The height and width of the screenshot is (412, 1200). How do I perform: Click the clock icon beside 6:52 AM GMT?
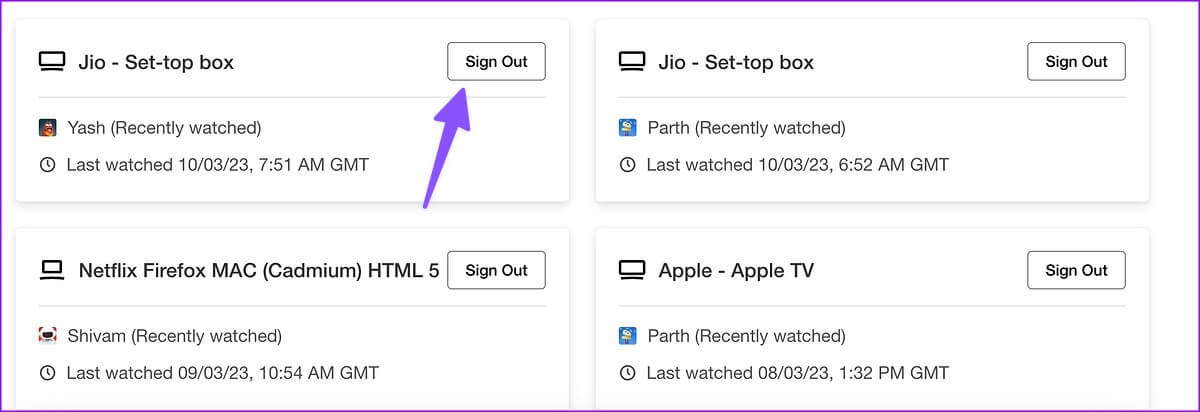[627, 164]
